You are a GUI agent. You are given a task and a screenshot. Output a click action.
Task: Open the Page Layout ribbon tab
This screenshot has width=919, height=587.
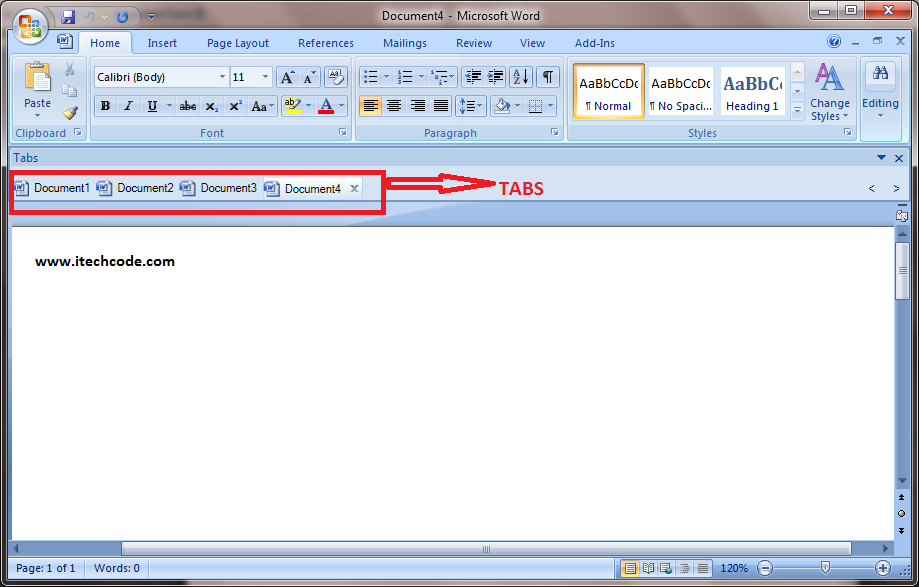pos(238,43)
